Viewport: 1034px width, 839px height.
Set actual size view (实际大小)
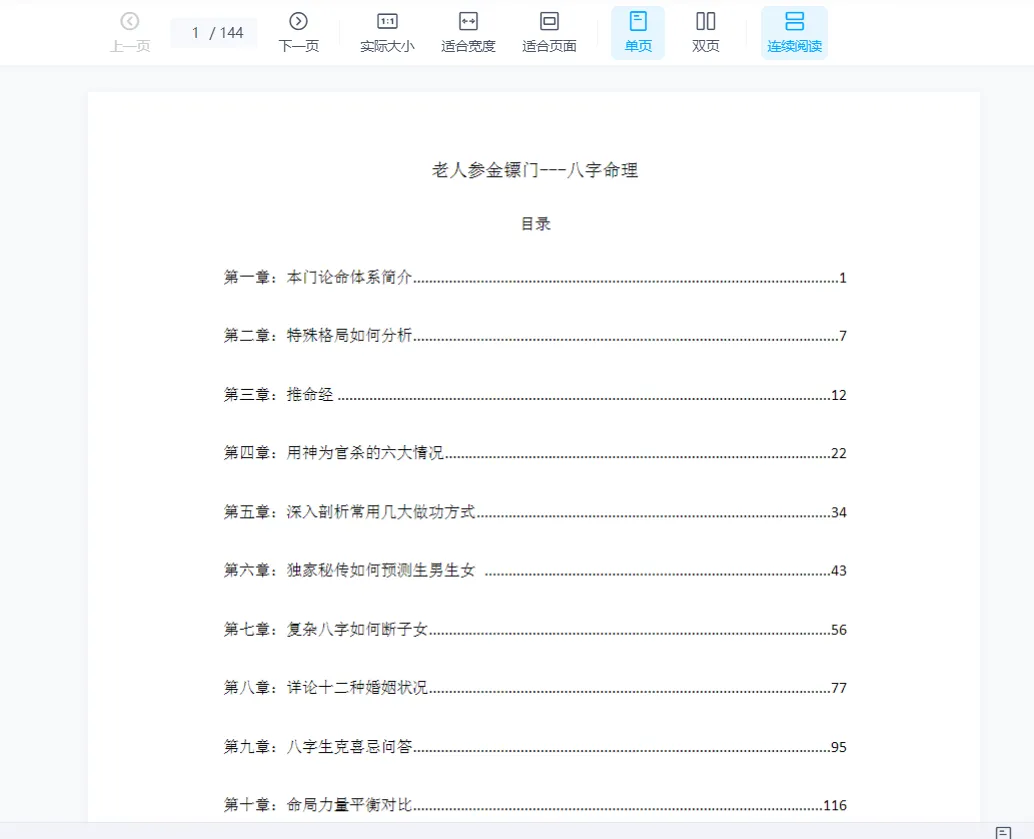[x=387, y=32]
